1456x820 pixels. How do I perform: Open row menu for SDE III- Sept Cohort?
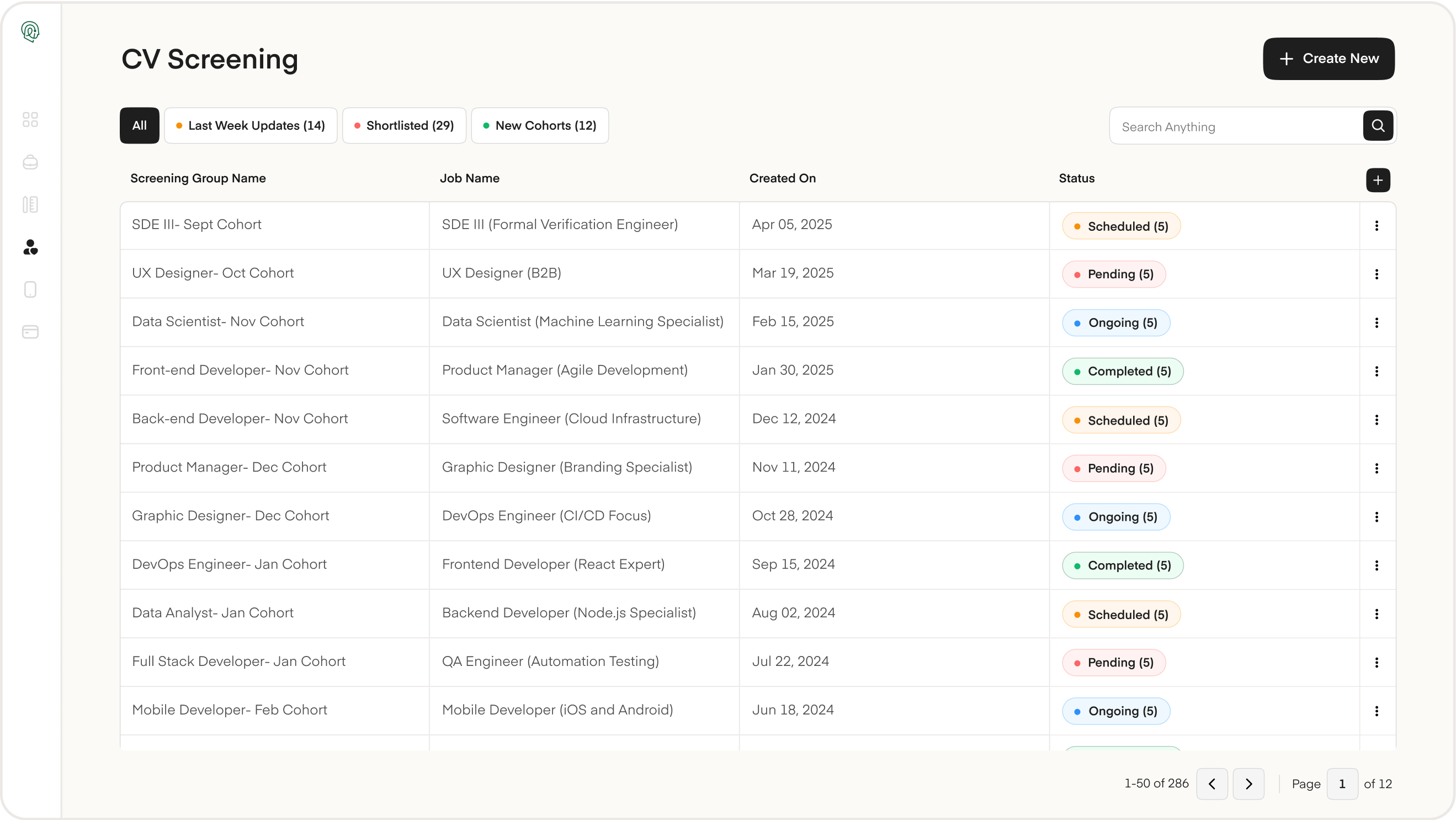tap(1377, 226)
